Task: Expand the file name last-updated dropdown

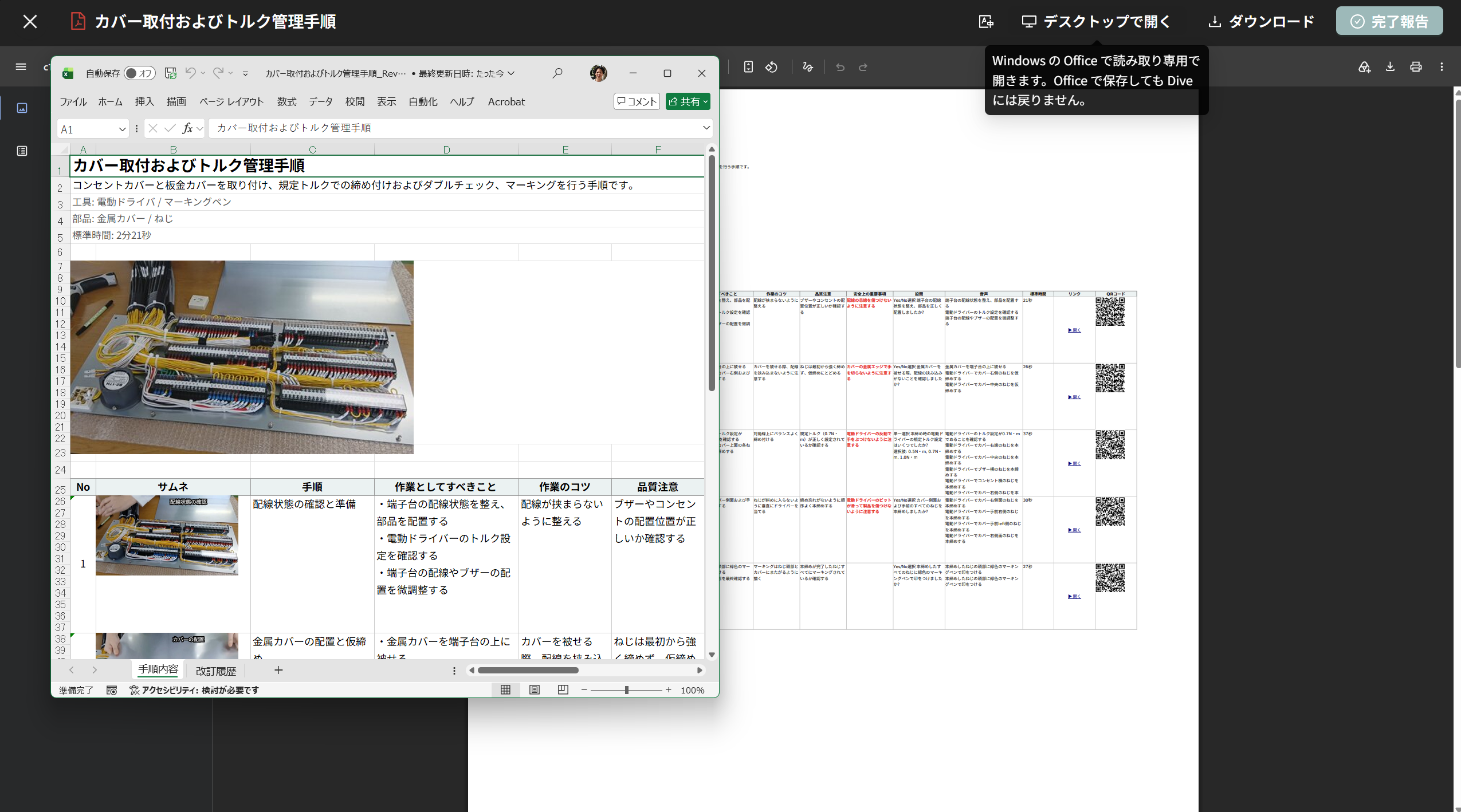Action: click(x=511, y=73)
